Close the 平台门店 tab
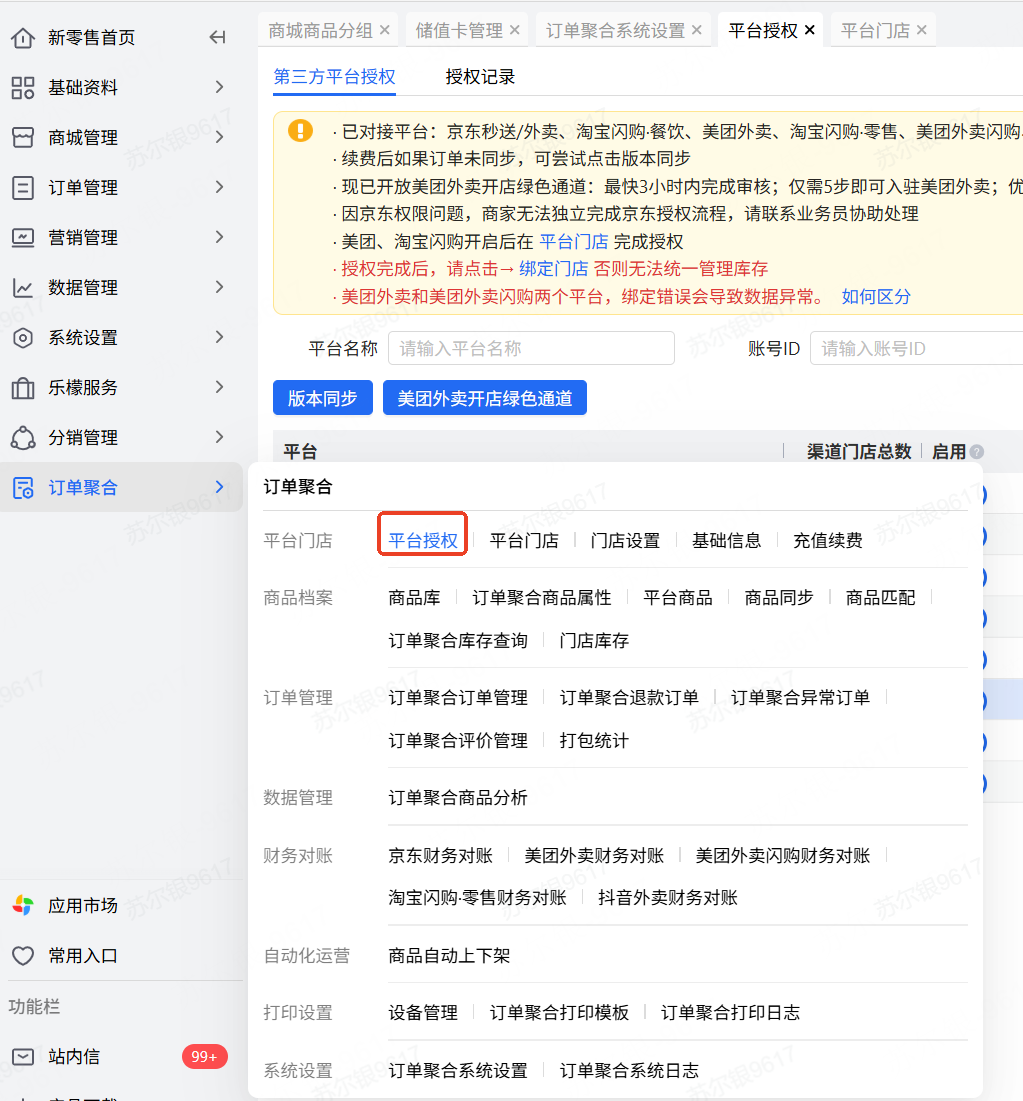This screenshot has width=1023, height=1101. click(x=922, y=30)
